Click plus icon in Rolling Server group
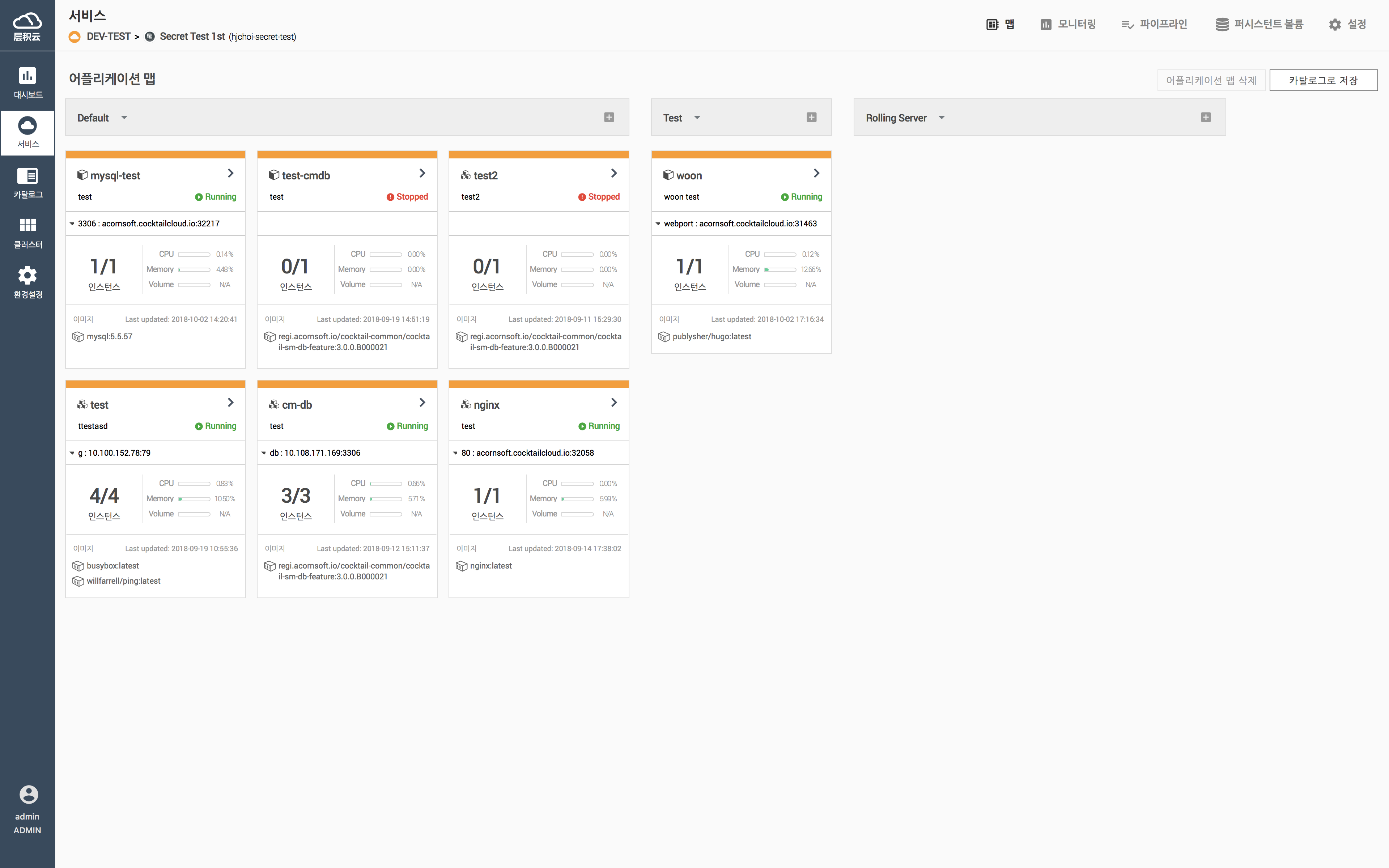Image resolution: width=1389 pixels, height=868 pixels. click(1205, 117)
